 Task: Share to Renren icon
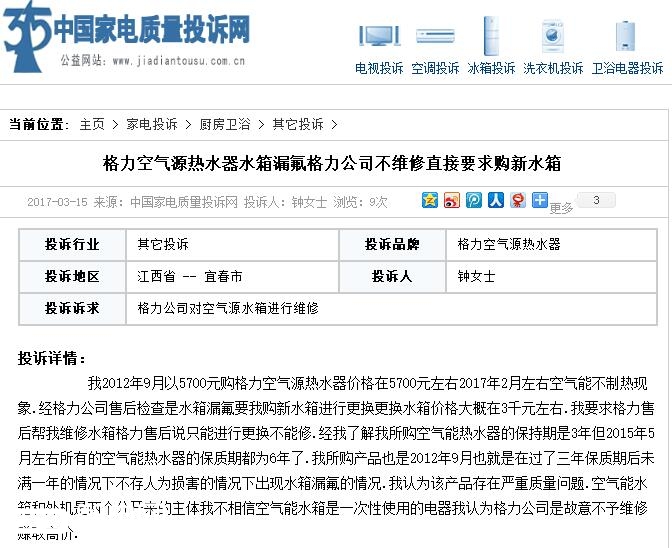(x=495, y=200)
